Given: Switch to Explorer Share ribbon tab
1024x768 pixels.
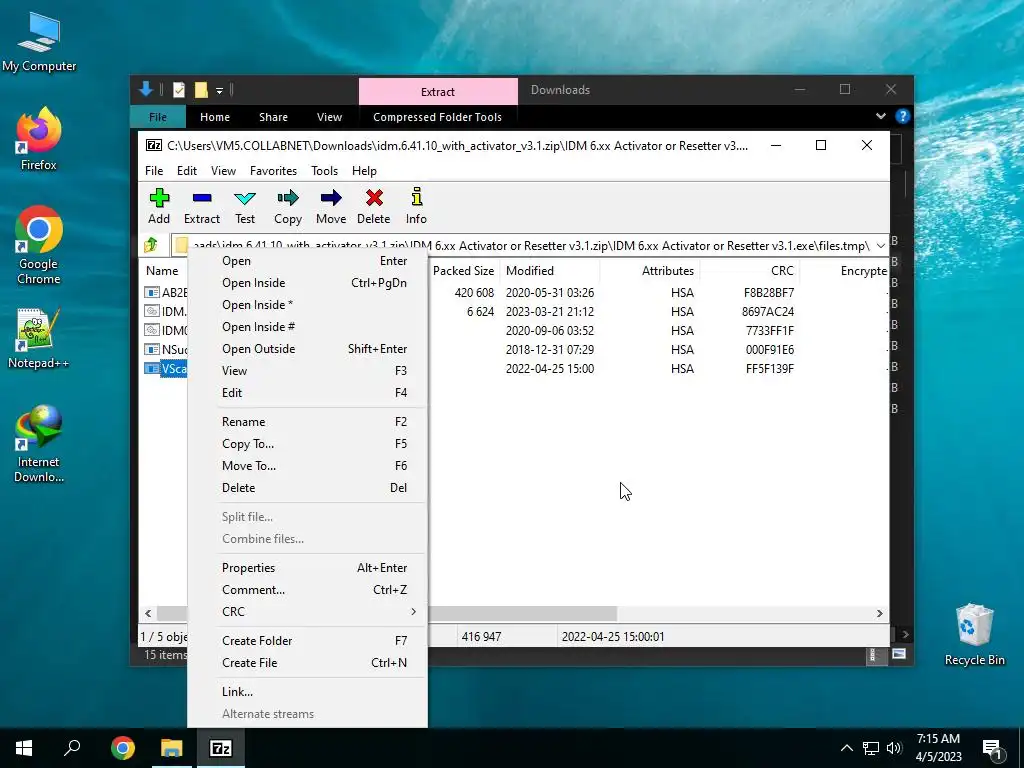Looking at the screenshot, I should click(273, 117).
